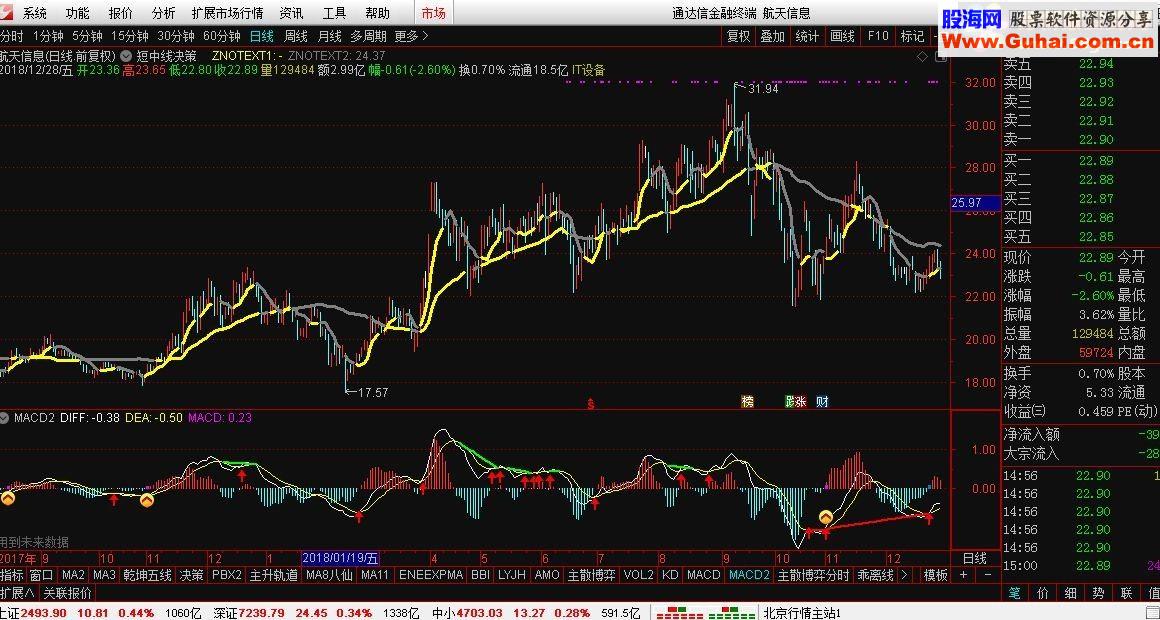Click the 叠加 overlay button

coord(772,36)
